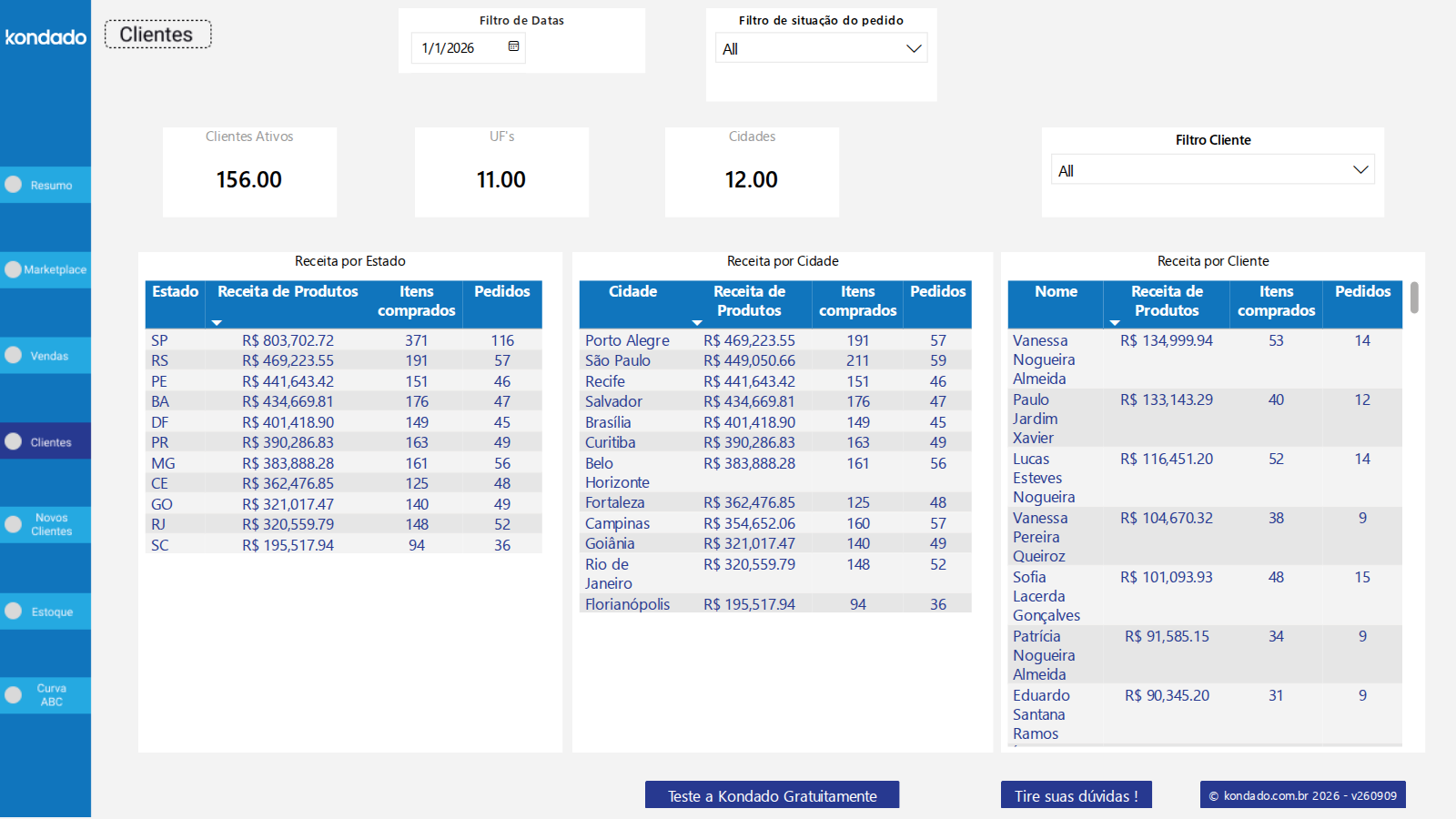Image resolution: width=1456 pixels, height=819 pixels.
Task: Click the kondado logo
Action: (45, 36)
